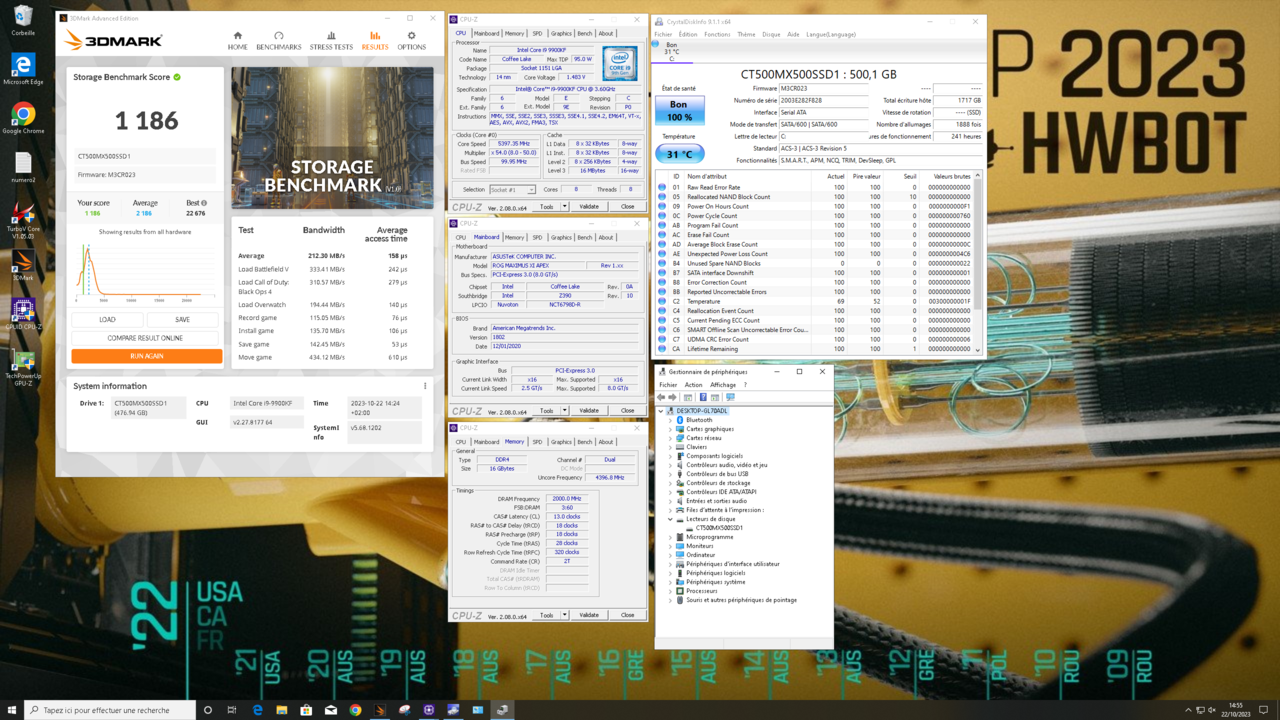Open Fonctions menu in CrystalDiskInfo
The image size is (1280, 720).
point(717,34)
